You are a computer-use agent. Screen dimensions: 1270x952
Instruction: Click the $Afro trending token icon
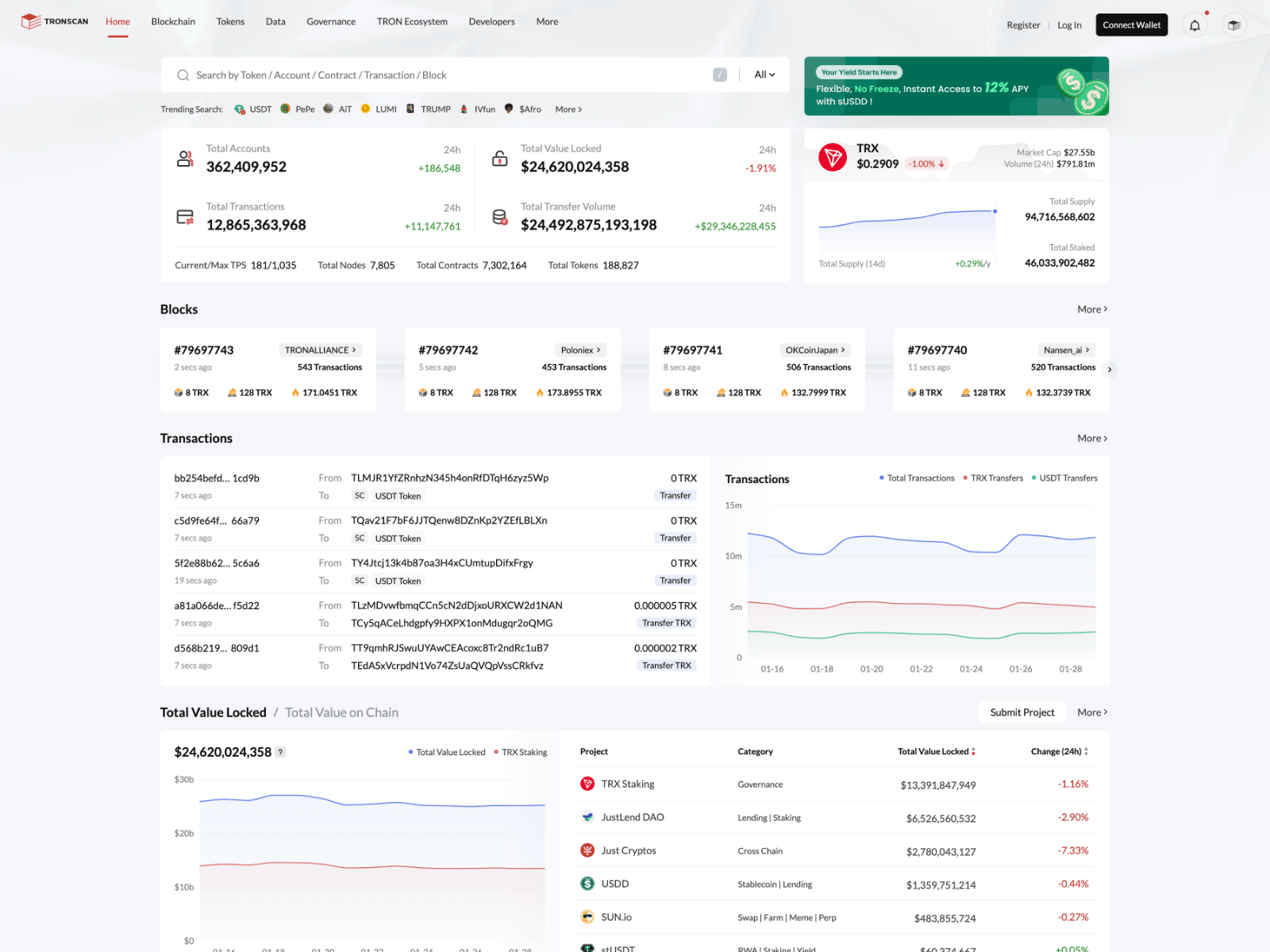[509, 109]
